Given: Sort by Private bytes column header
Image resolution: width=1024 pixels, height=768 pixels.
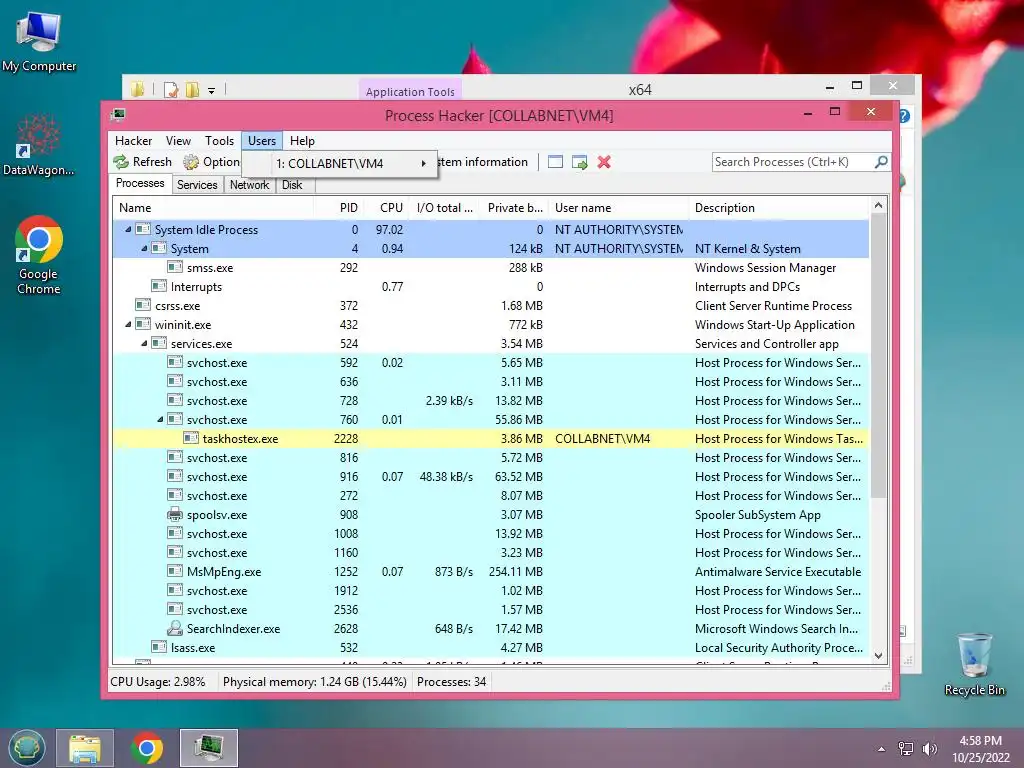Looking at the screenshot, I should (x=515, y=208).
